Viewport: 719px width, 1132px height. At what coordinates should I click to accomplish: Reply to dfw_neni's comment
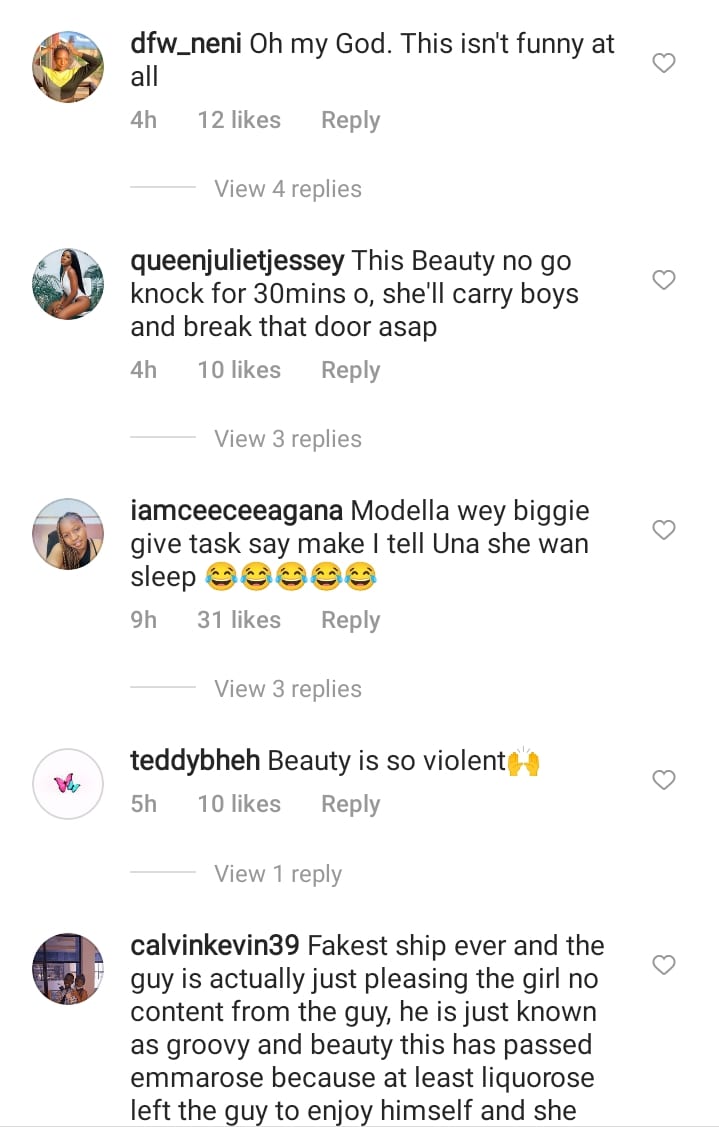[350, 120]
